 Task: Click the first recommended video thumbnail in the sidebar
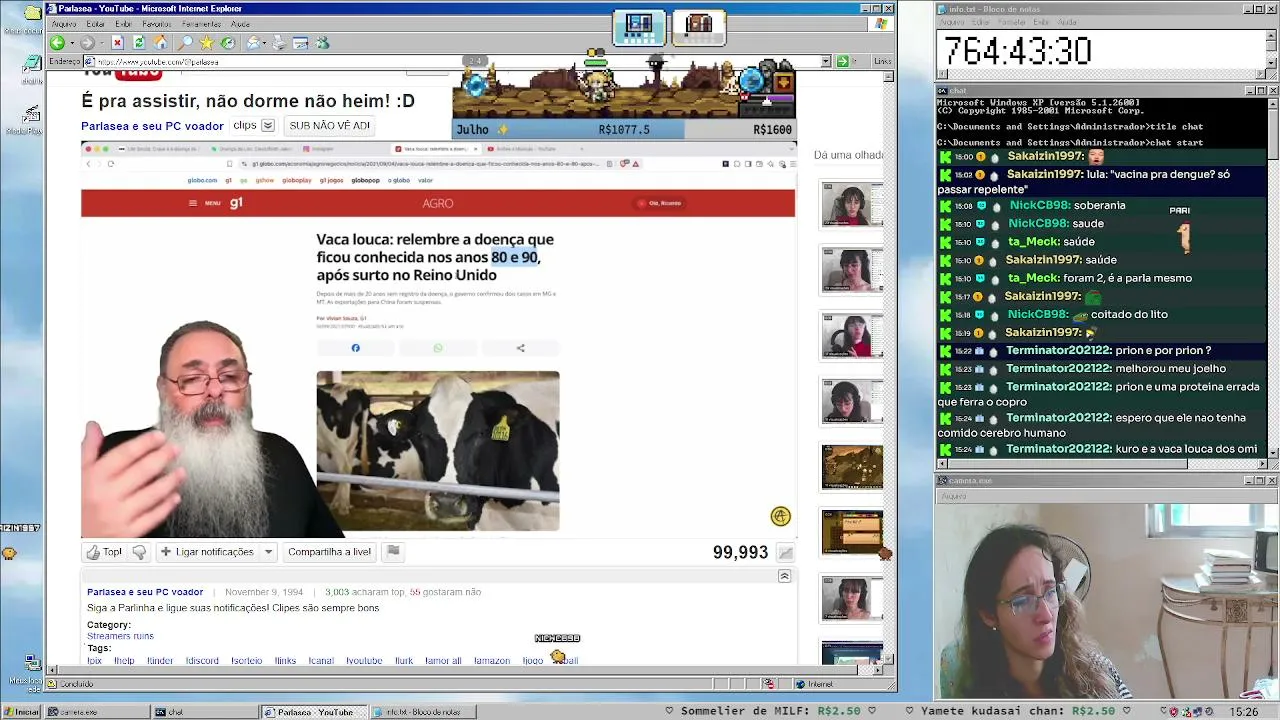(x=852, y=206)
